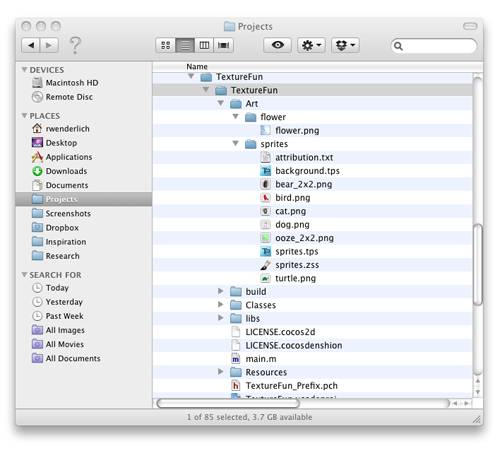Collapse the top TextureFun folder
This screenshot has width=500, height=451.
(x=191, y=76)
